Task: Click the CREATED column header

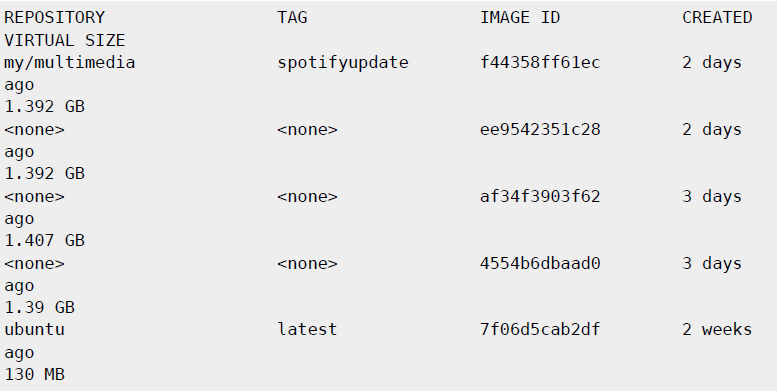Action: tap(717, 18)
